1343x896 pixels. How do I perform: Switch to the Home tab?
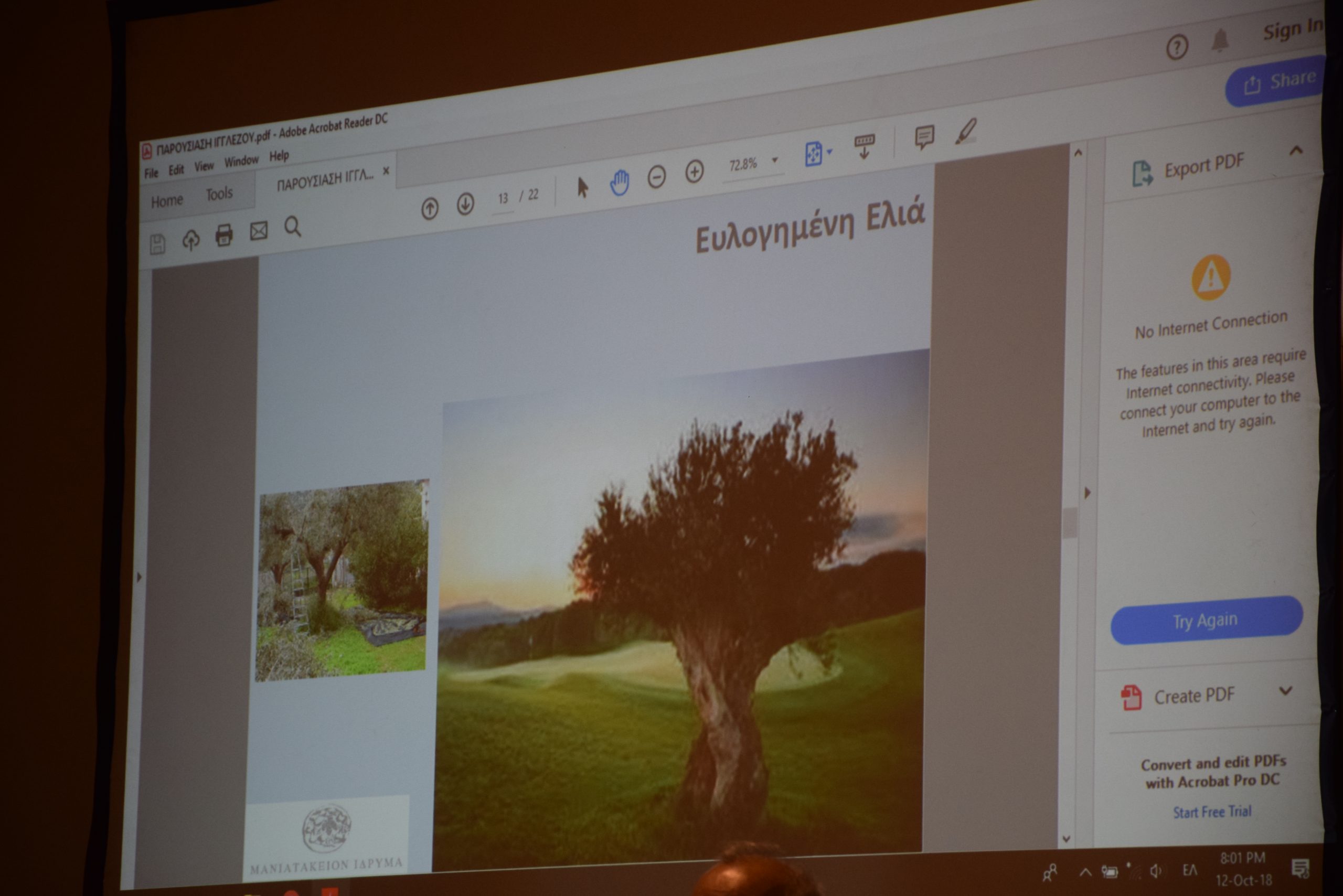point(167,201)
